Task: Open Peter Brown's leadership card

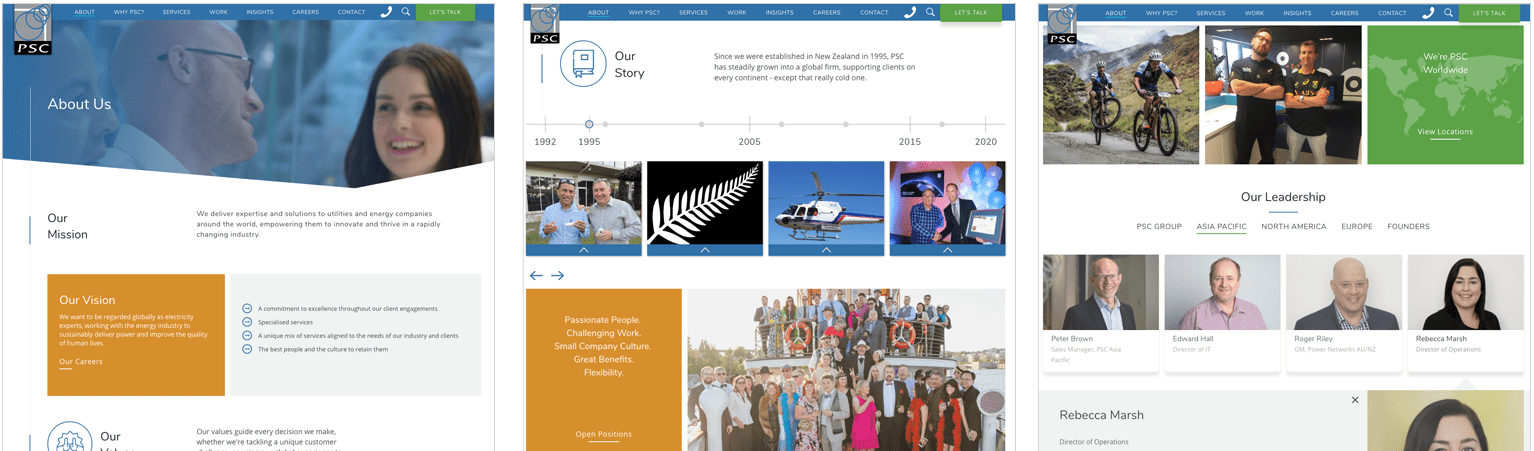Action: pos(1100,312)
